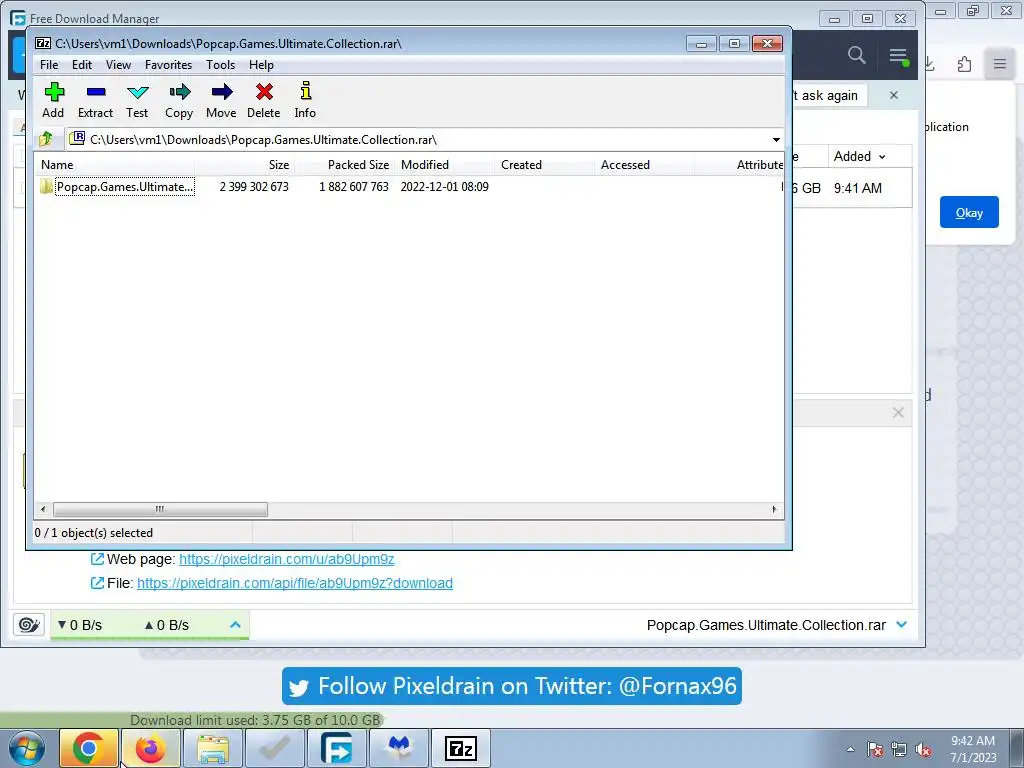Click the search icon in Free Download Manager
Image resolution: width=1024 pixels, height=768 pixels.
tap(857, 55)
